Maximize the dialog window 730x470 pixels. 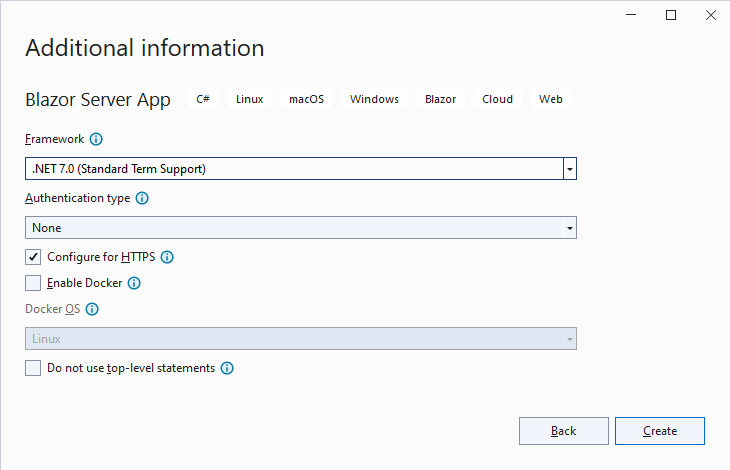(671, 15)
